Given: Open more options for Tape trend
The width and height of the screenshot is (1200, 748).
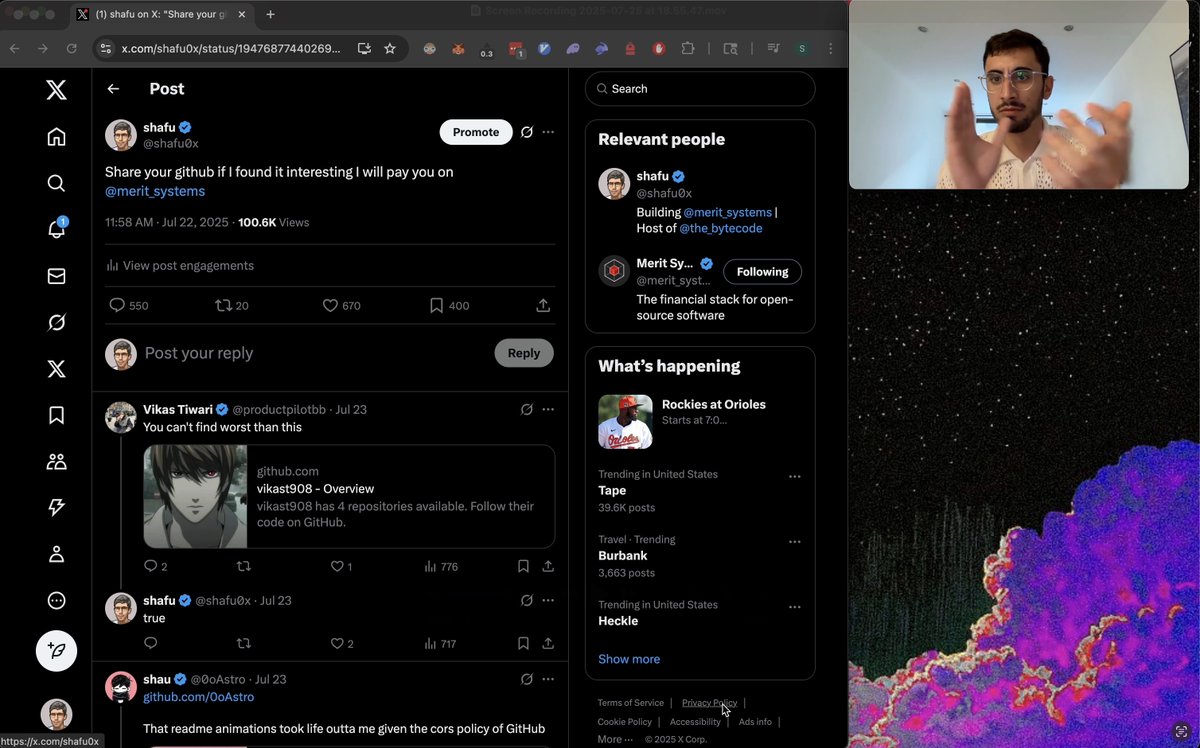Looking at the screenshot, I should (795, 477).
